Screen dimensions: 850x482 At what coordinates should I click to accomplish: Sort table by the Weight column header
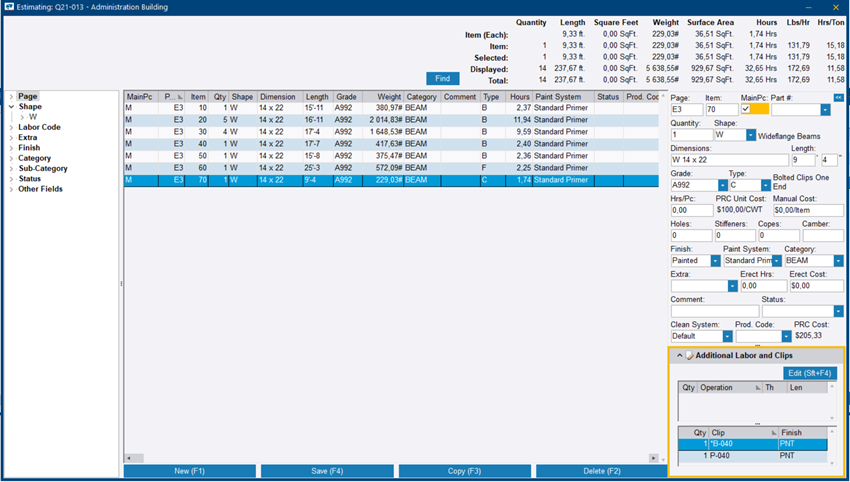click(x=382, y=97)
